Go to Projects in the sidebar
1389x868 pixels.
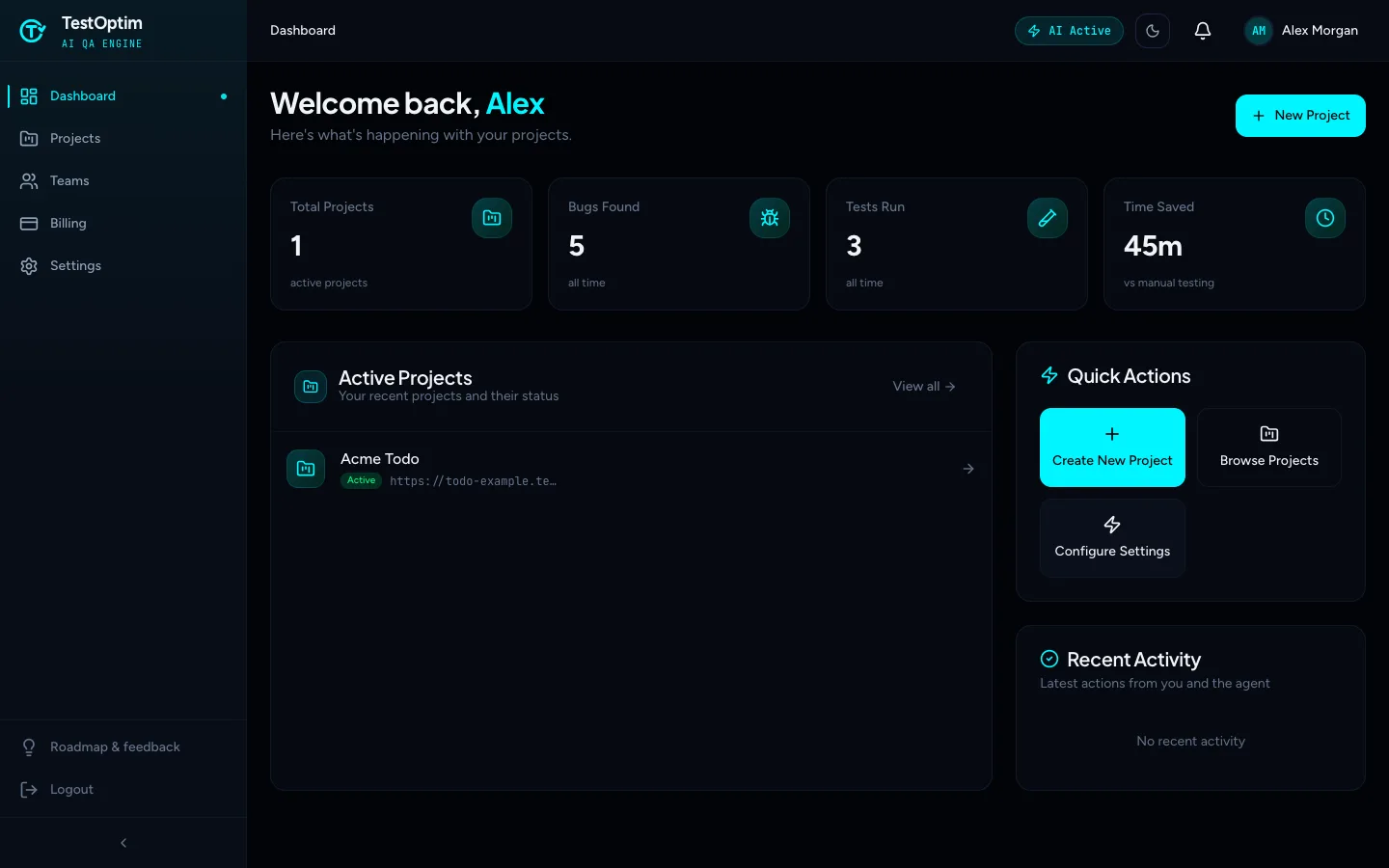click(123, 139)
